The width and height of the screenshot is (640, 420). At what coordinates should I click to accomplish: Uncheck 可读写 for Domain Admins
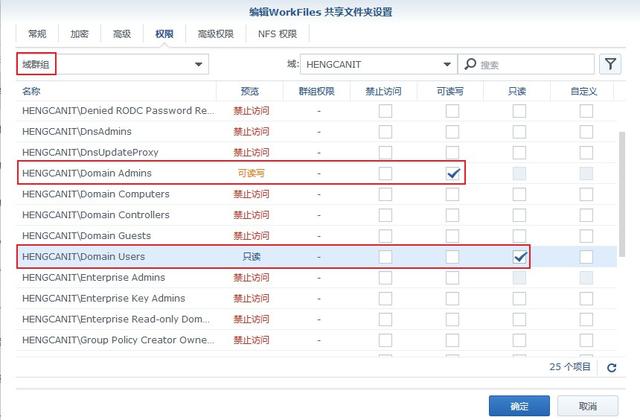coord(452,173)
